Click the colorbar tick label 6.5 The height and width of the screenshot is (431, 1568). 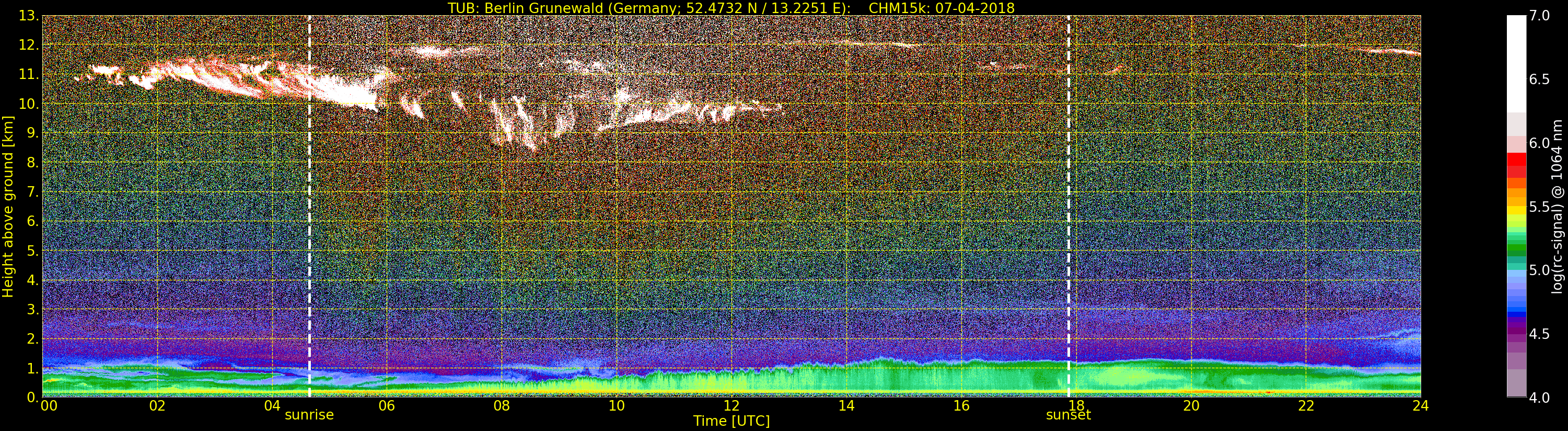point(1539,80)
